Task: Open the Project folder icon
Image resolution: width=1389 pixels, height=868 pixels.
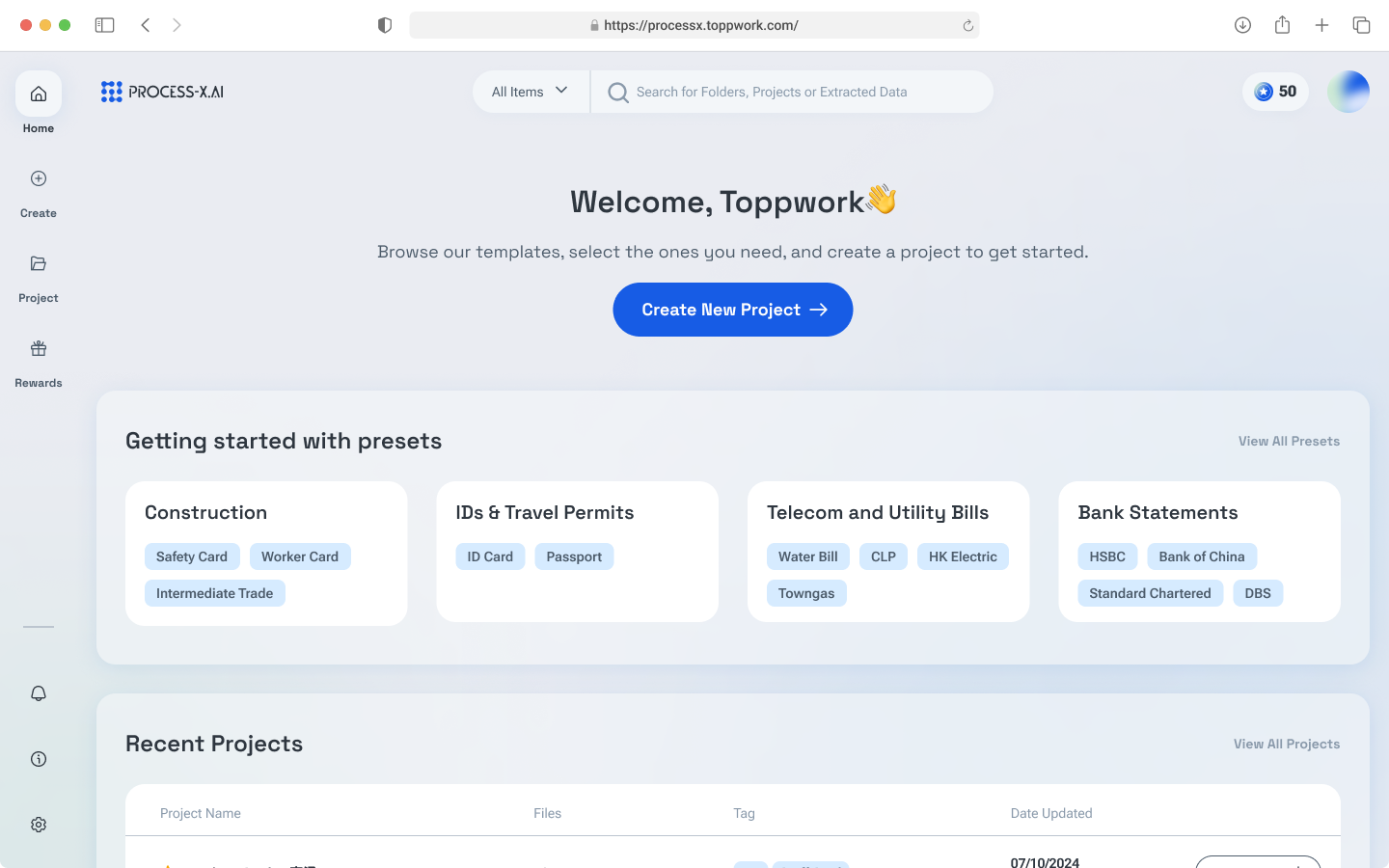Action: [39, 263]
